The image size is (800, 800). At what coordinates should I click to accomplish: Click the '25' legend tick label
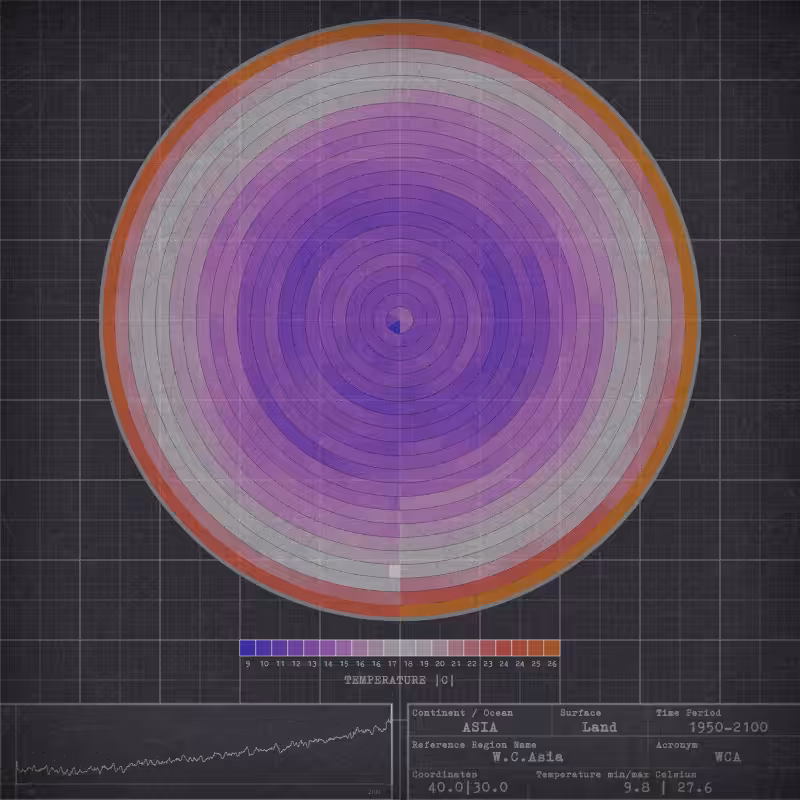[536, 664]
